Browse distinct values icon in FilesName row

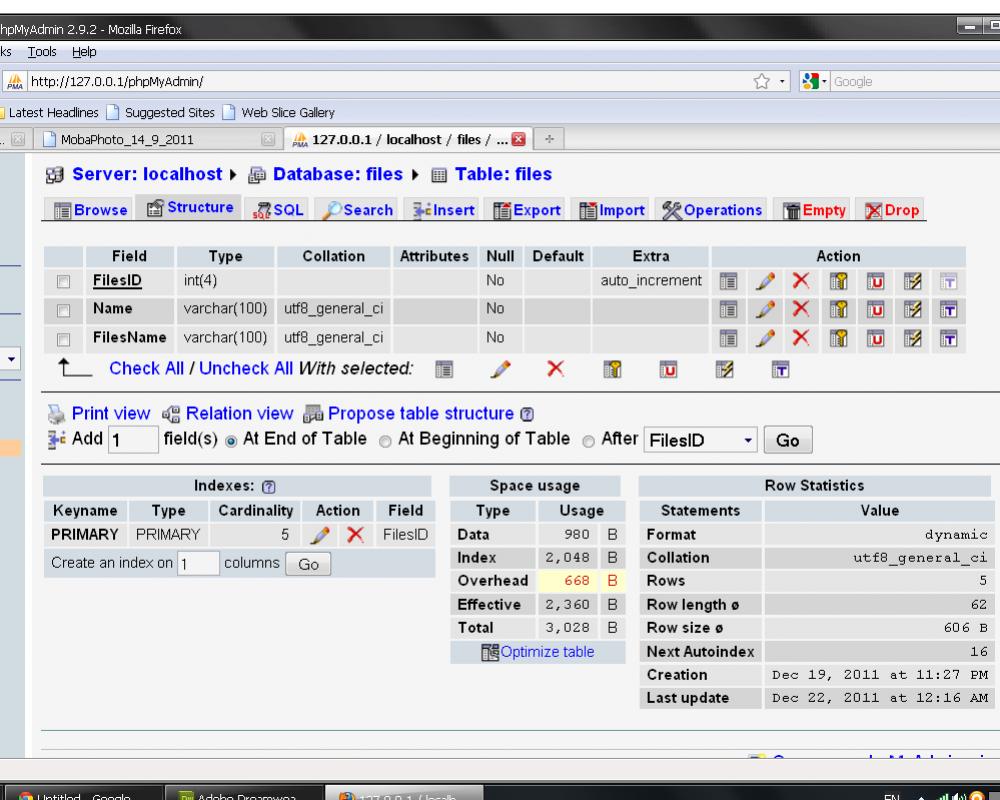click(728, 338)
